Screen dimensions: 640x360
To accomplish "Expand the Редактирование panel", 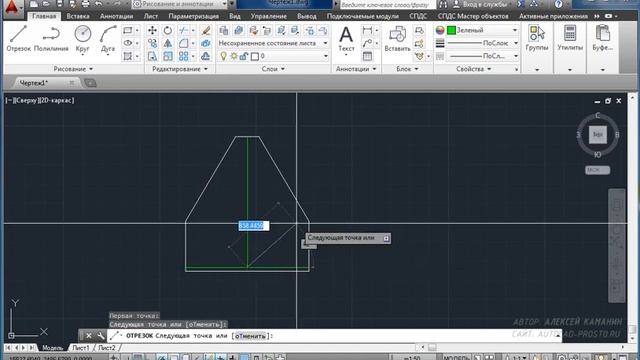I will tap(180, 69).
